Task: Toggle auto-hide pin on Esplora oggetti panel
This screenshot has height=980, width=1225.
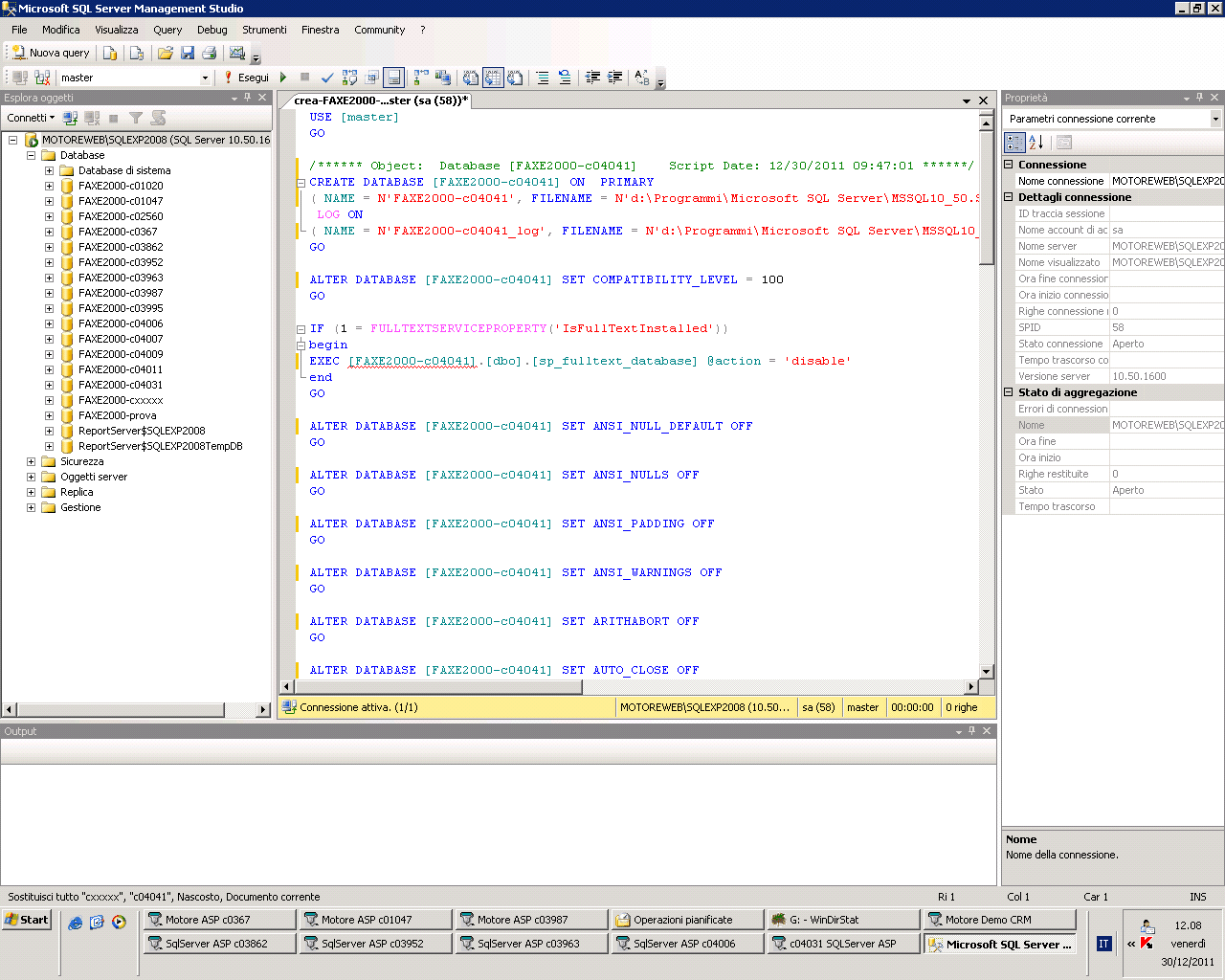Action: [x=248, y=98]
